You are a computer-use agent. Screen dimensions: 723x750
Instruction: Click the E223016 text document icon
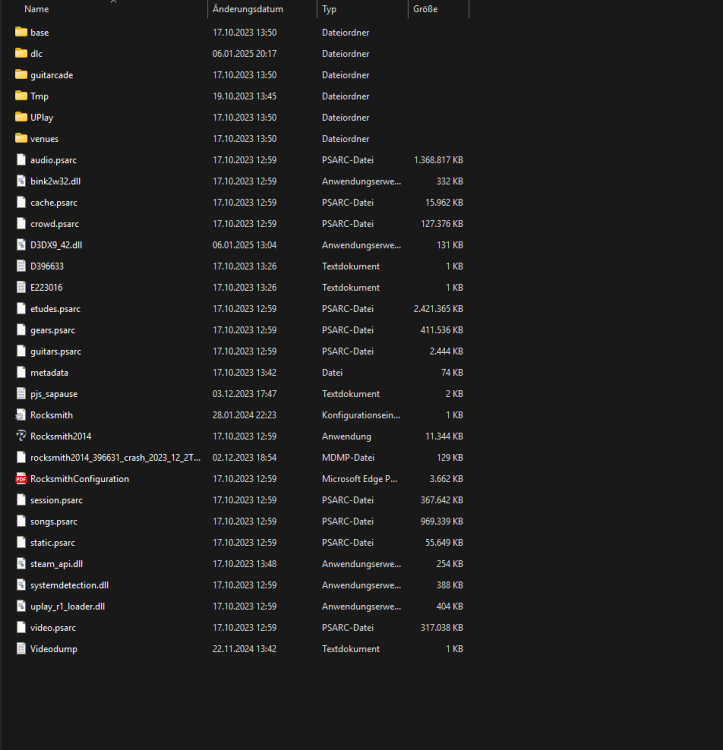click(x=21, y=287)
